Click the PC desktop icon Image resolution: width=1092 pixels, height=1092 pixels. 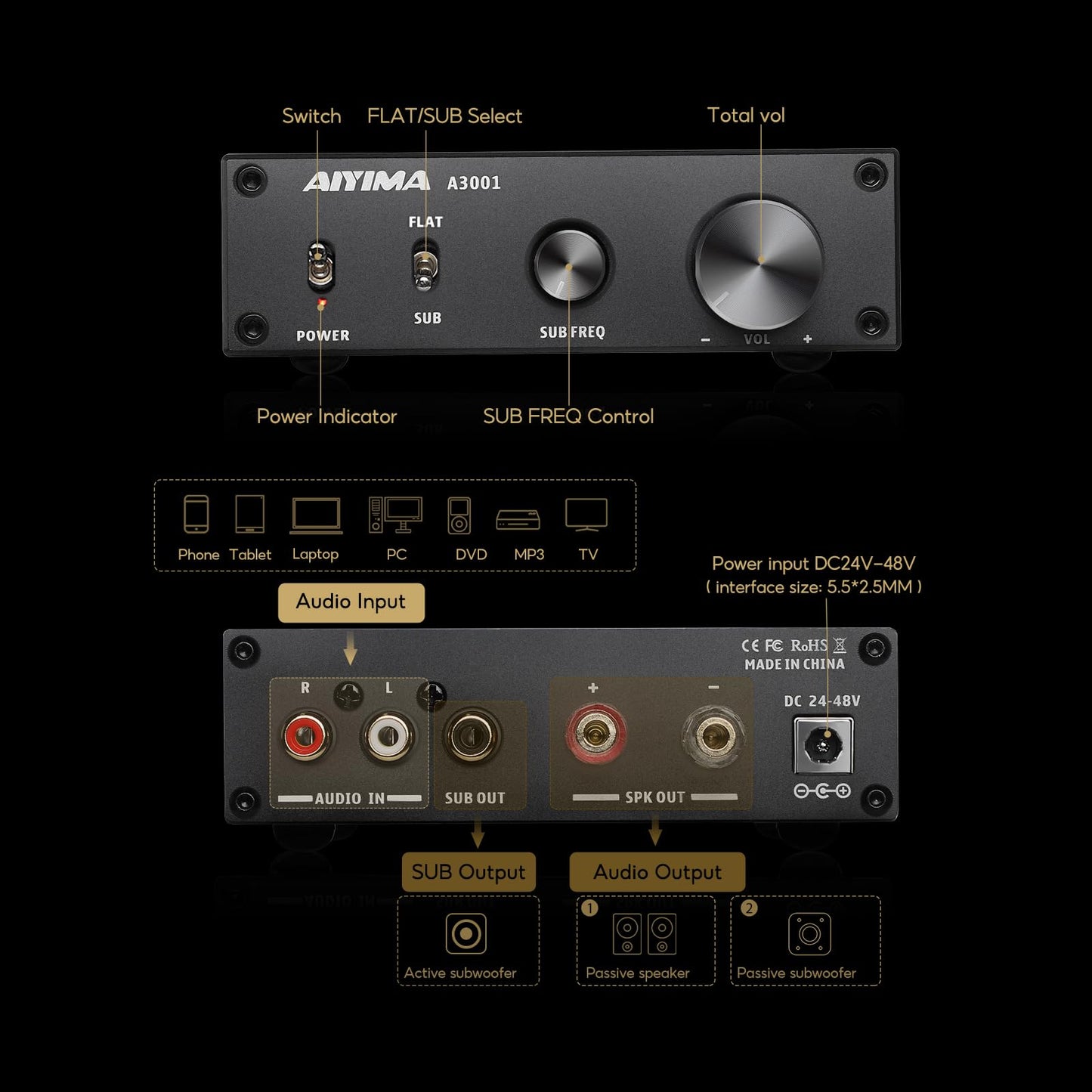(395, 515)
